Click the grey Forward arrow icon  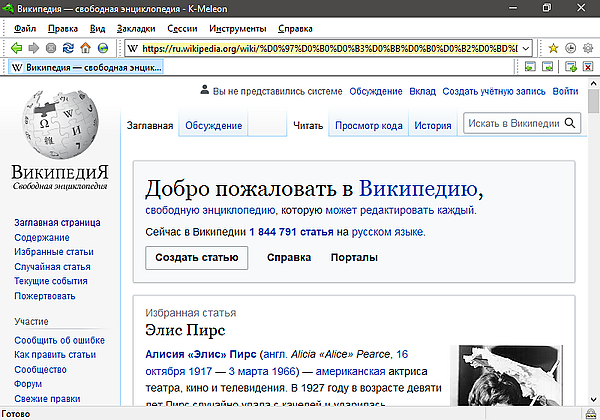[x=34, y=48]
